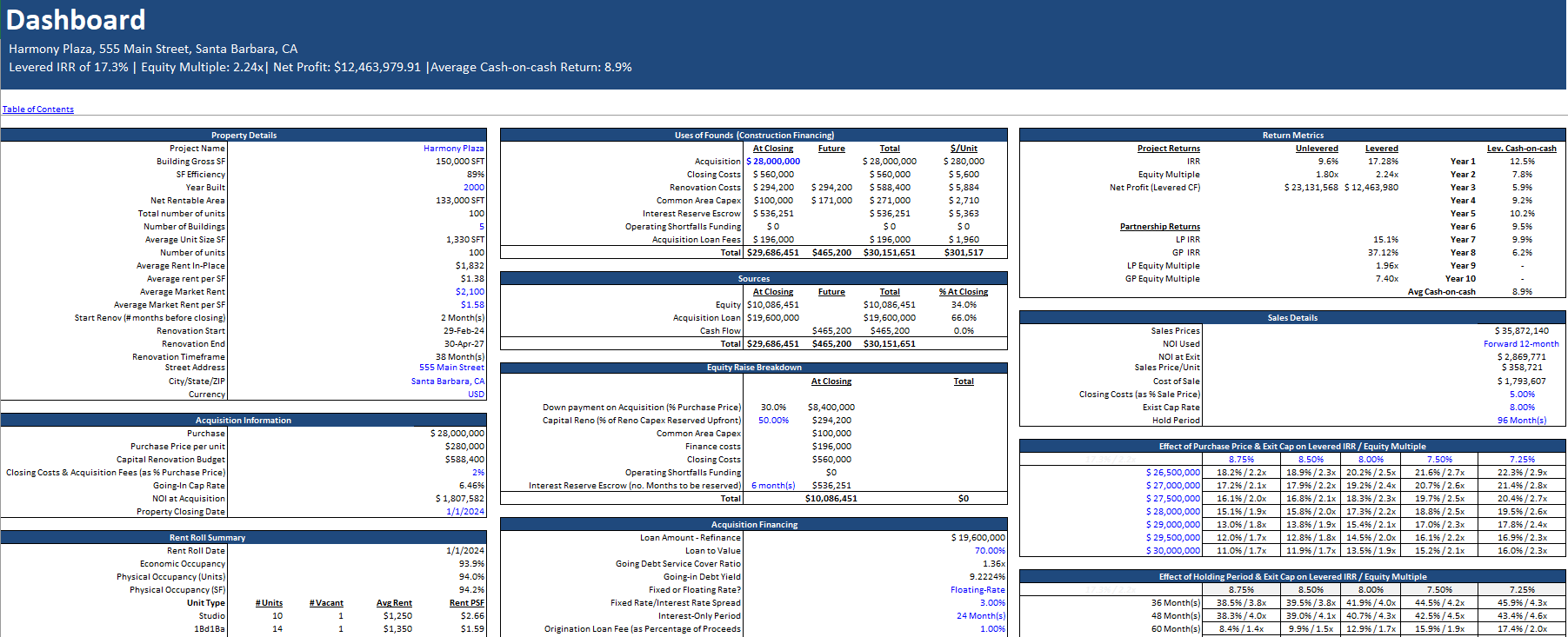Select the Acquisition Loan $19,600,000 source cell
This screenshot has width=1568, height=637.
(x=773, y=318)
